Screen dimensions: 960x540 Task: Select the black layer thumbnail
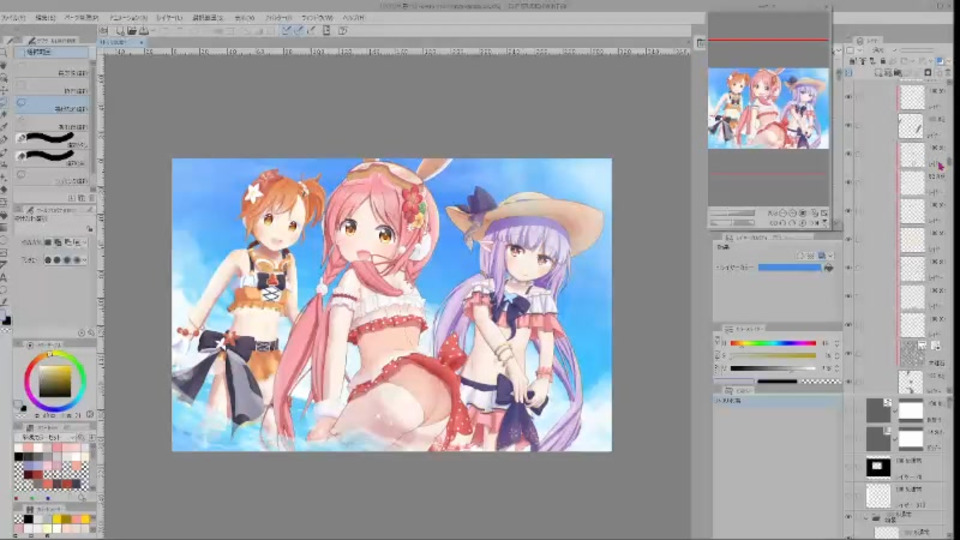point(878,467)
